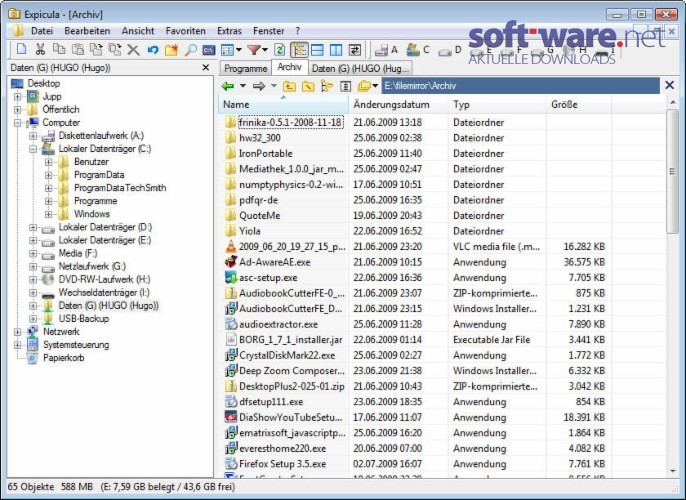Toggle the folder tree view button
Viewport: 686px width, 500px height.
(299, 49)
